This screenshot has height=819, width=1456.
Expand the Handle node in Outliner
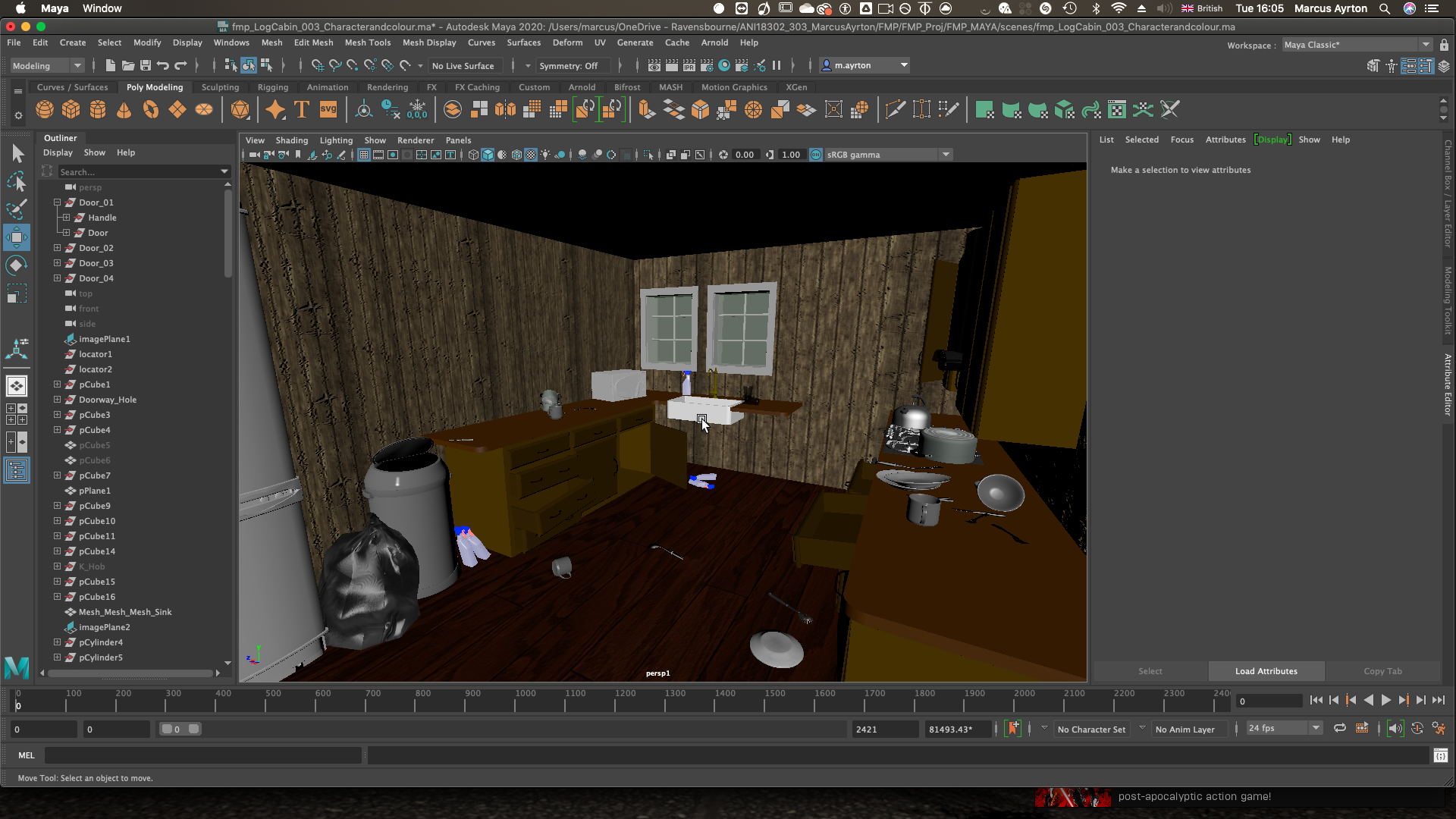coord(66,218)
